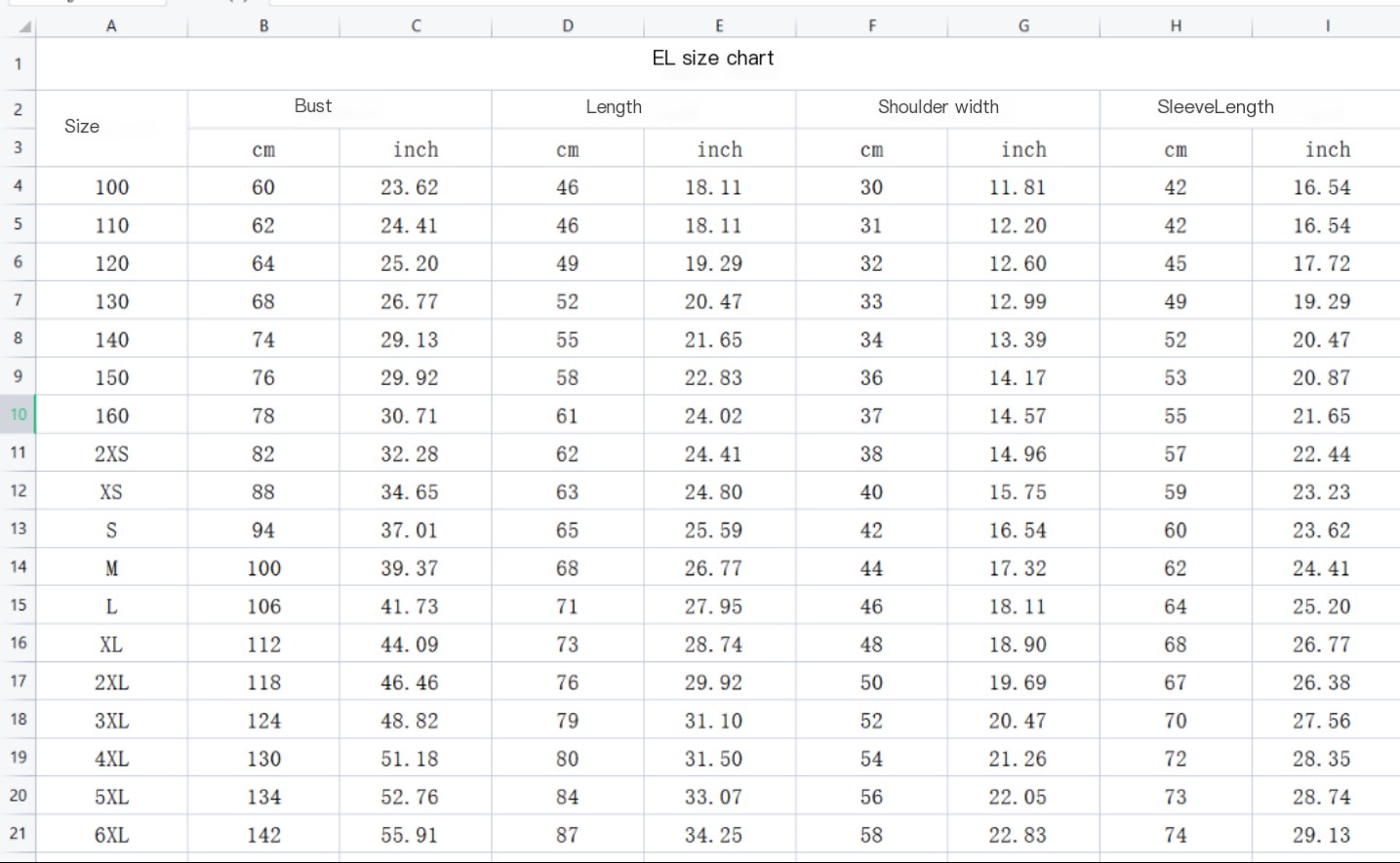Image resolution: width=1400 pixels, height=863 pixels.
Task: Select the 'Length' merged header cell
Action: coord(614,107)
